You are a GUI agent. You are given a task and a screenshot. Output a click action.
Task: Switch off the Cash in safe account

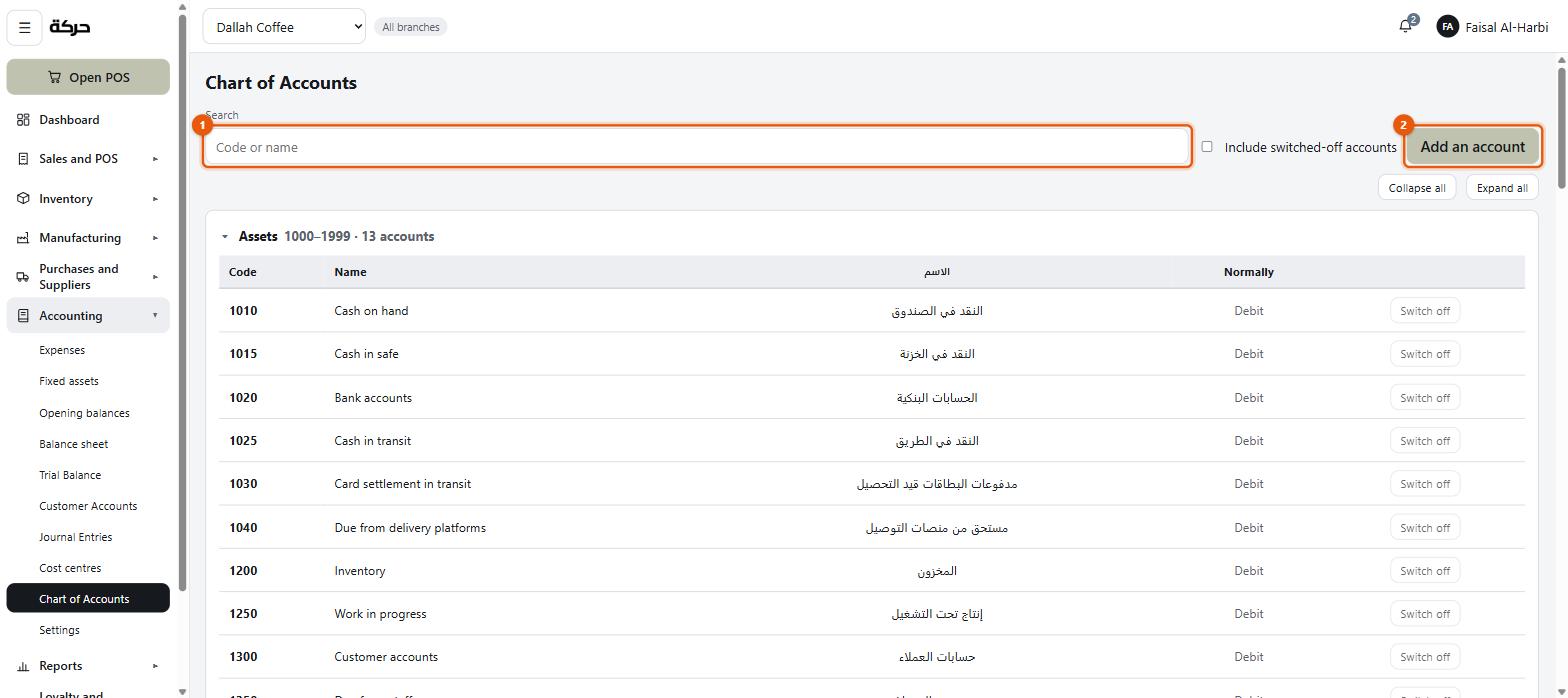(x=1424, y=354)
